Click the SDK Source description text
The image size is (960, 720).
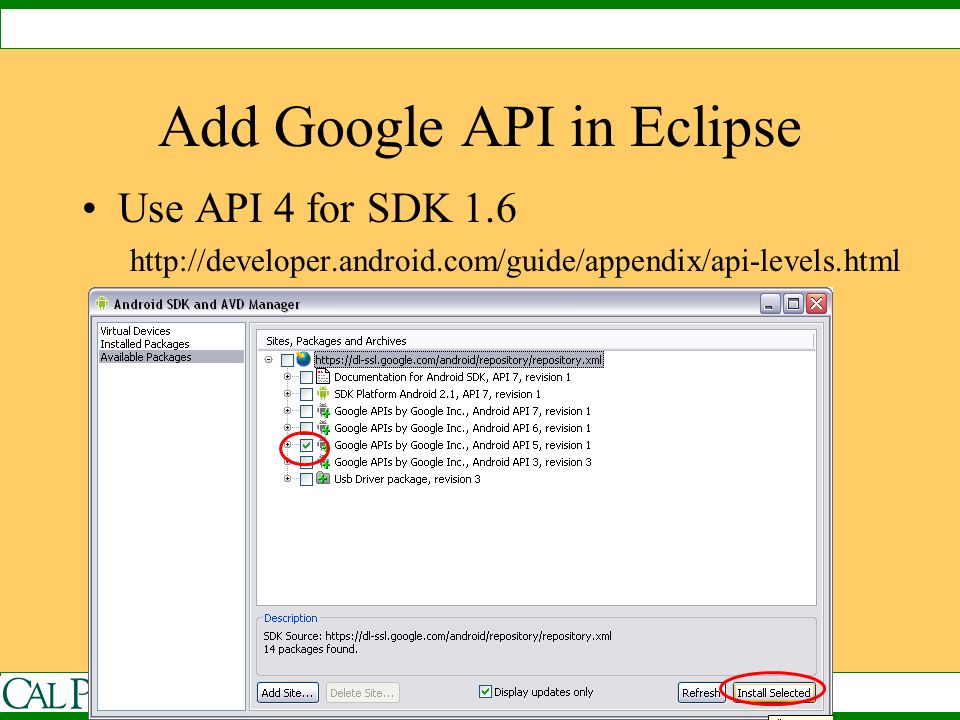pyautogui.click(x=437, y=636)
